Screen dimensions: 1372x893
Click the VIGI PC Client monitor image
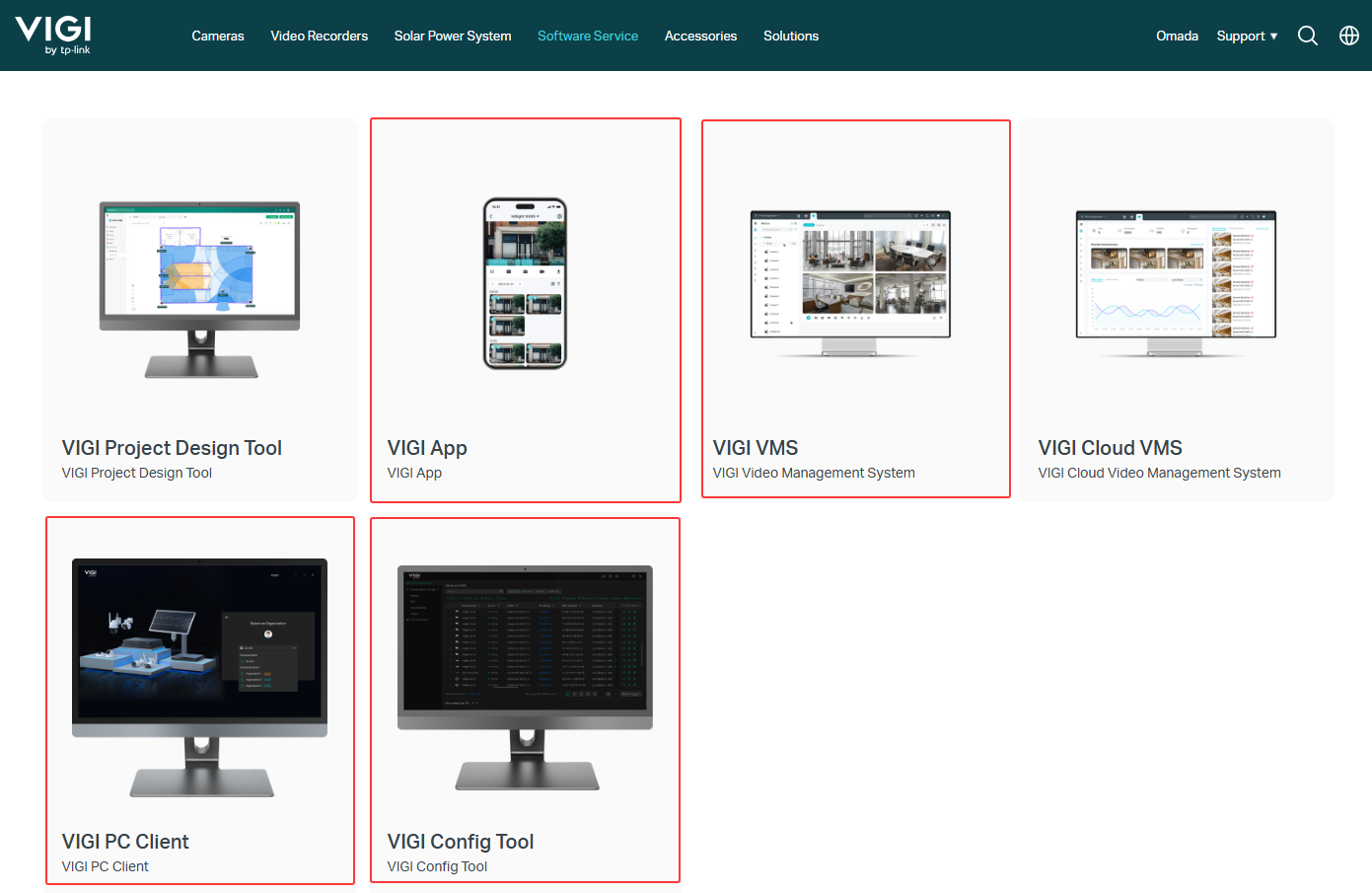(x=200, y=678)
